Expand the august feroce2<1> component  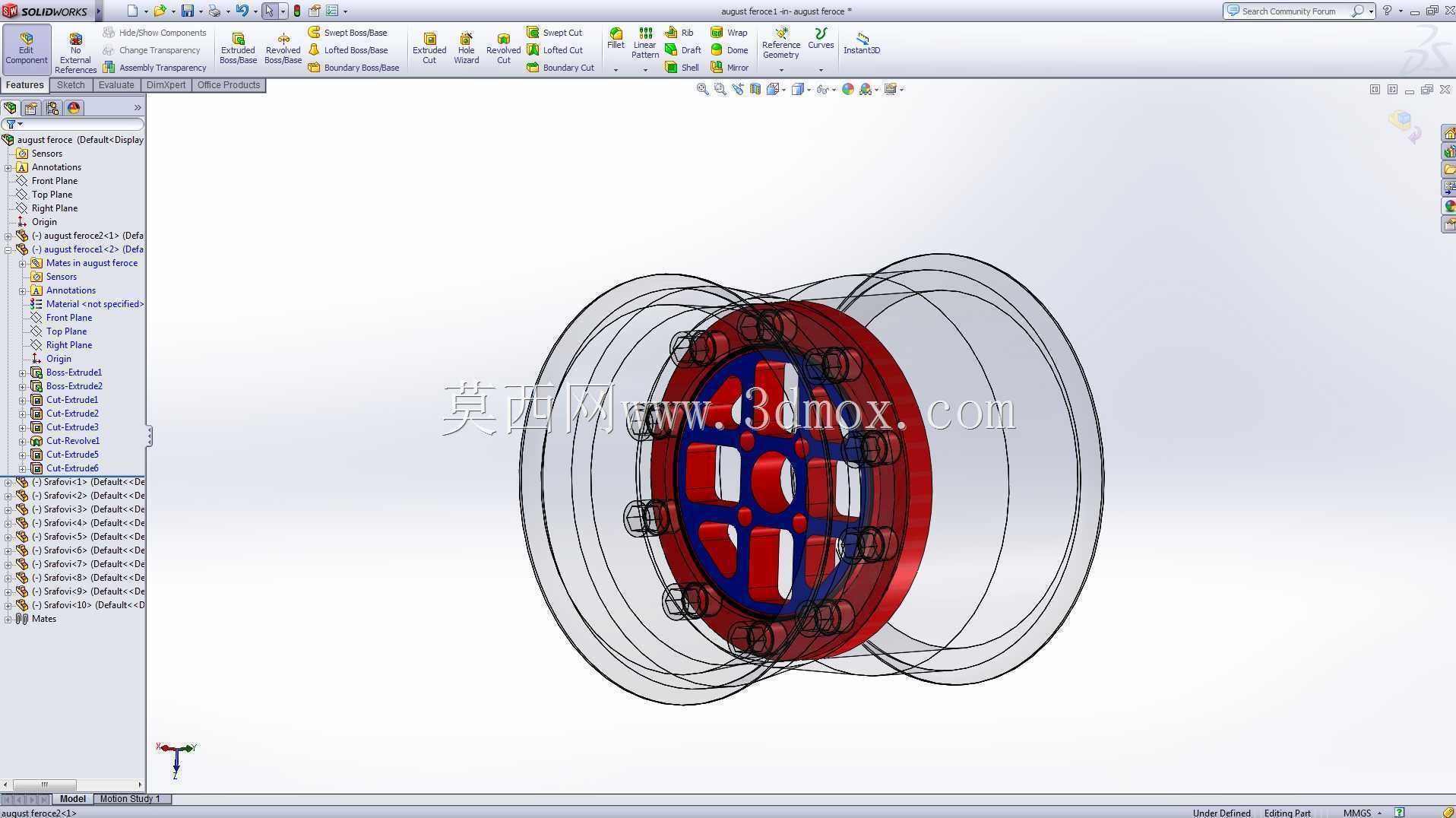pos(8,236)
